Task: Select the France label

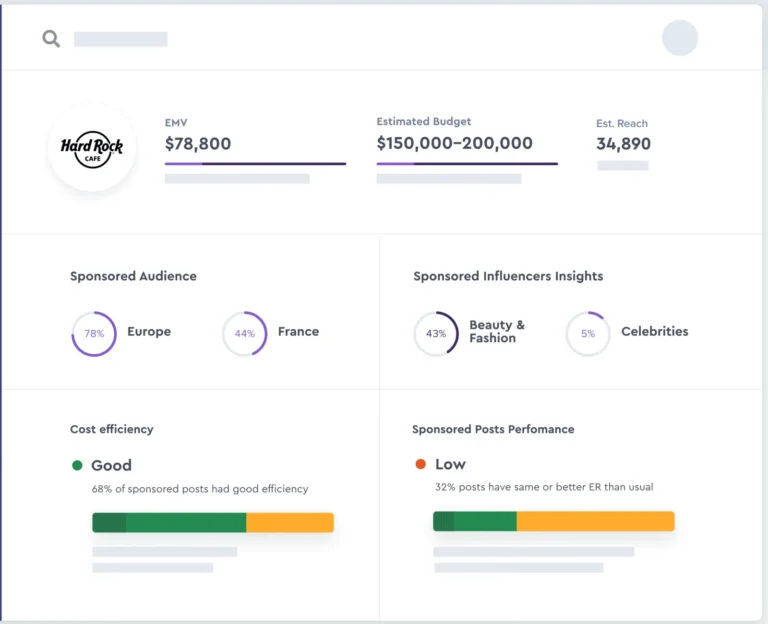Action: 298,332
